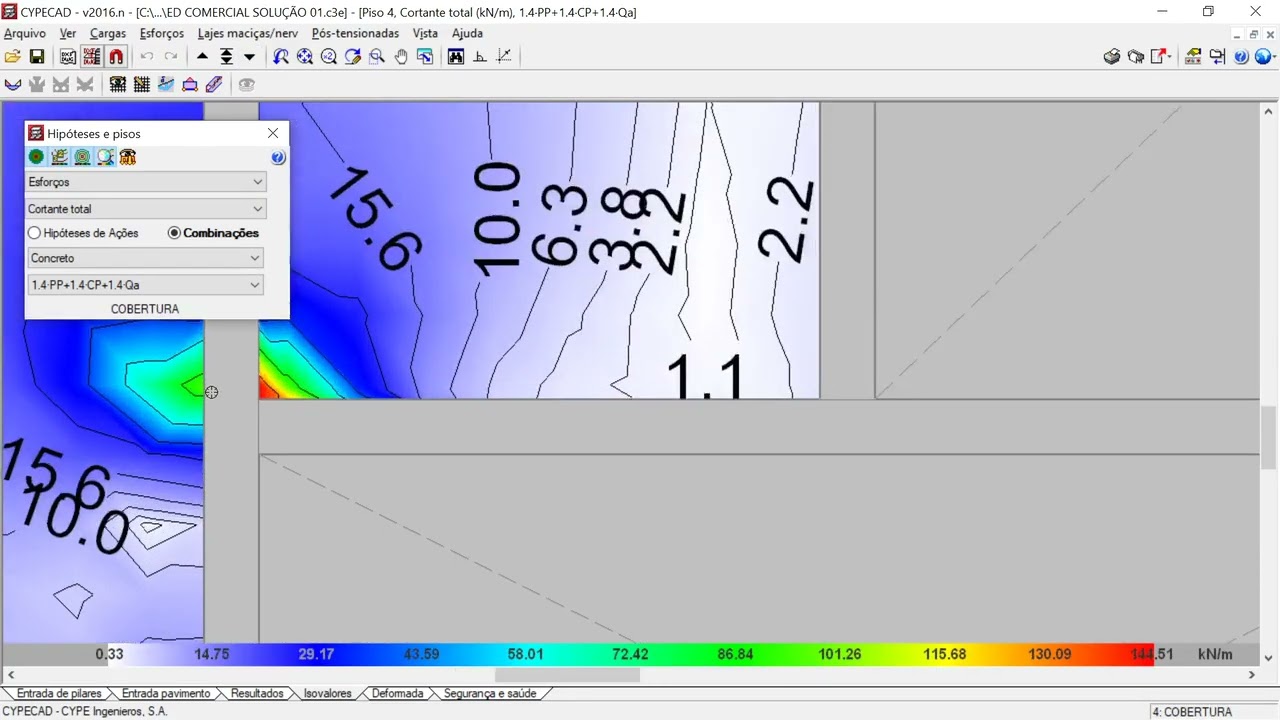The width and height of the screenshot is (1280, 720).
Task: Click the blue slab deflection icon in second toolbar
Action: (13, 85)
